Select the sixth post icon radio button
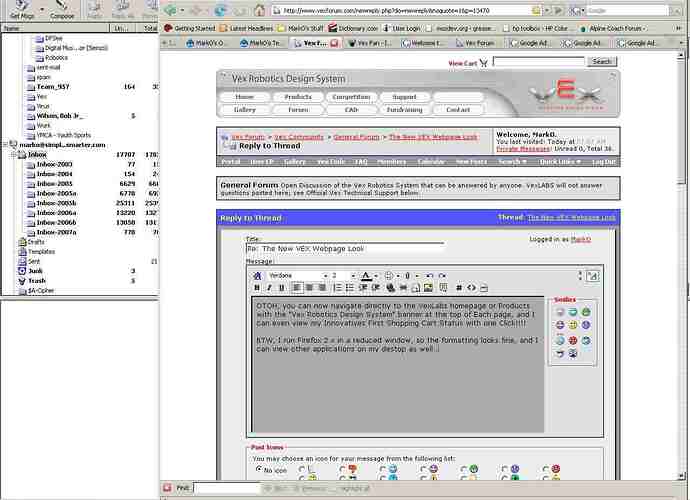The image size is (690, 500). point(463,469)
